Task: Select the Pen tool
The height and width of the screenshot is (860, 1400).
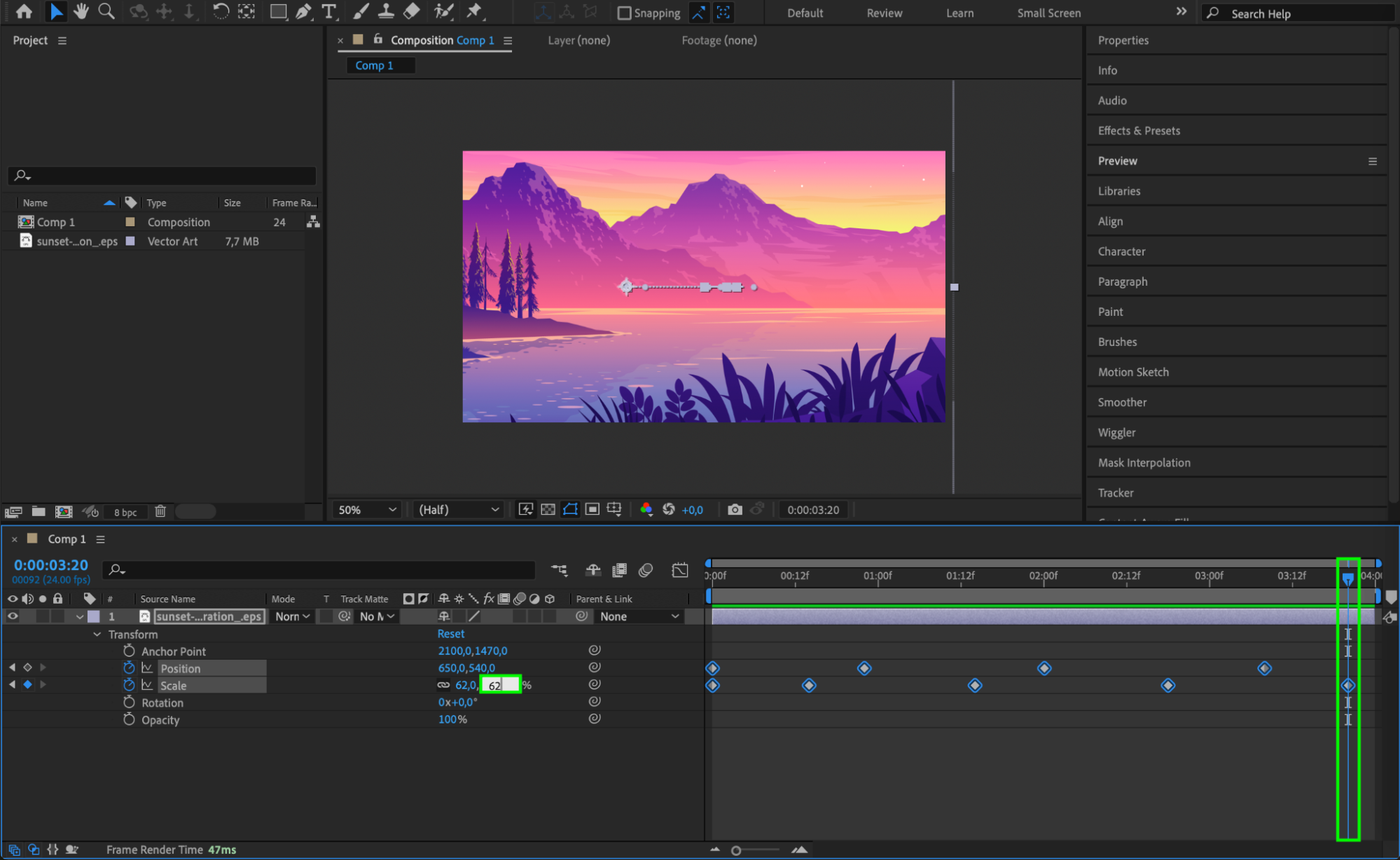Action: (x=303, y=11)
